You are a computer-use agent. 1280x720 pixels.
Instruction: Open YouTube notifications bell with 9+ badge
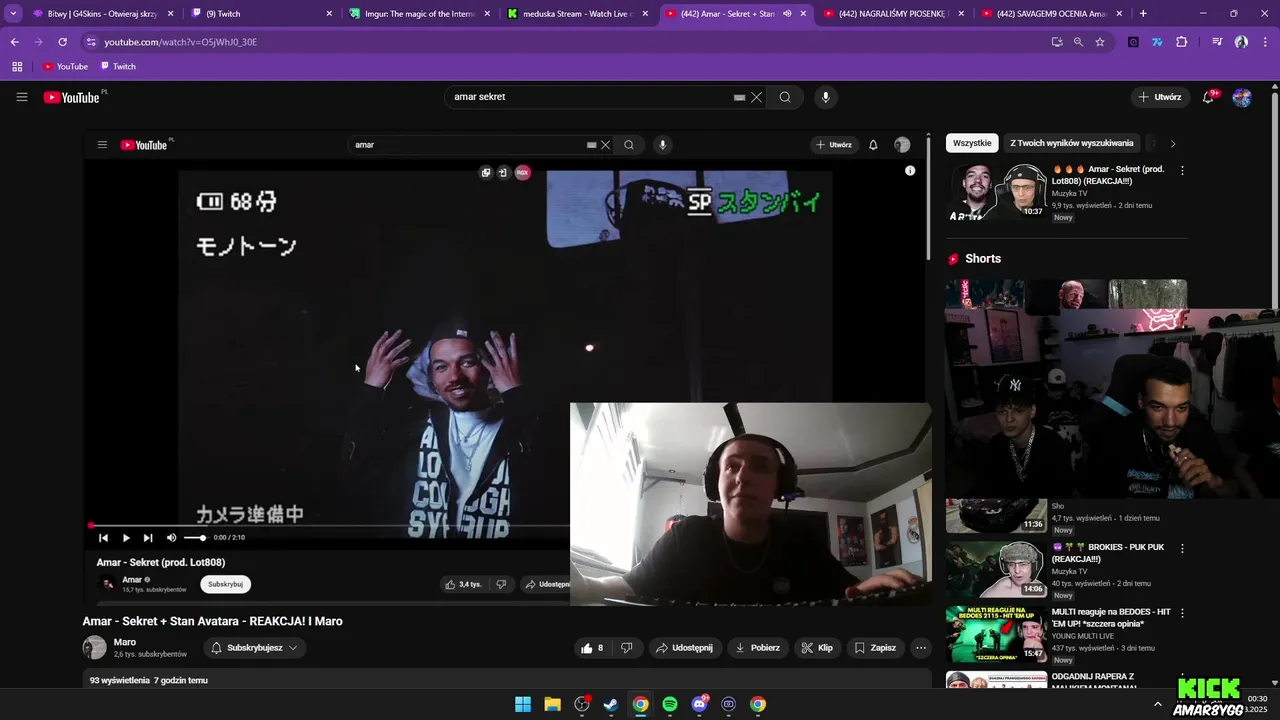click(1210, 97)
